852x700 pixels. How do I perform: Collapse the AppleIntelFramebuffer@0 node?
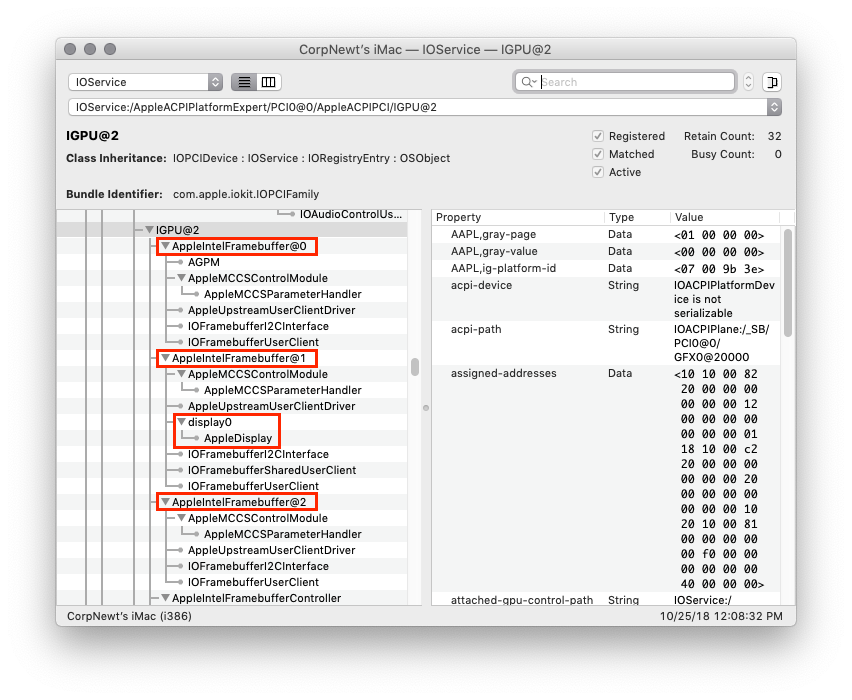pyautogui.click(x=165, y=246)
